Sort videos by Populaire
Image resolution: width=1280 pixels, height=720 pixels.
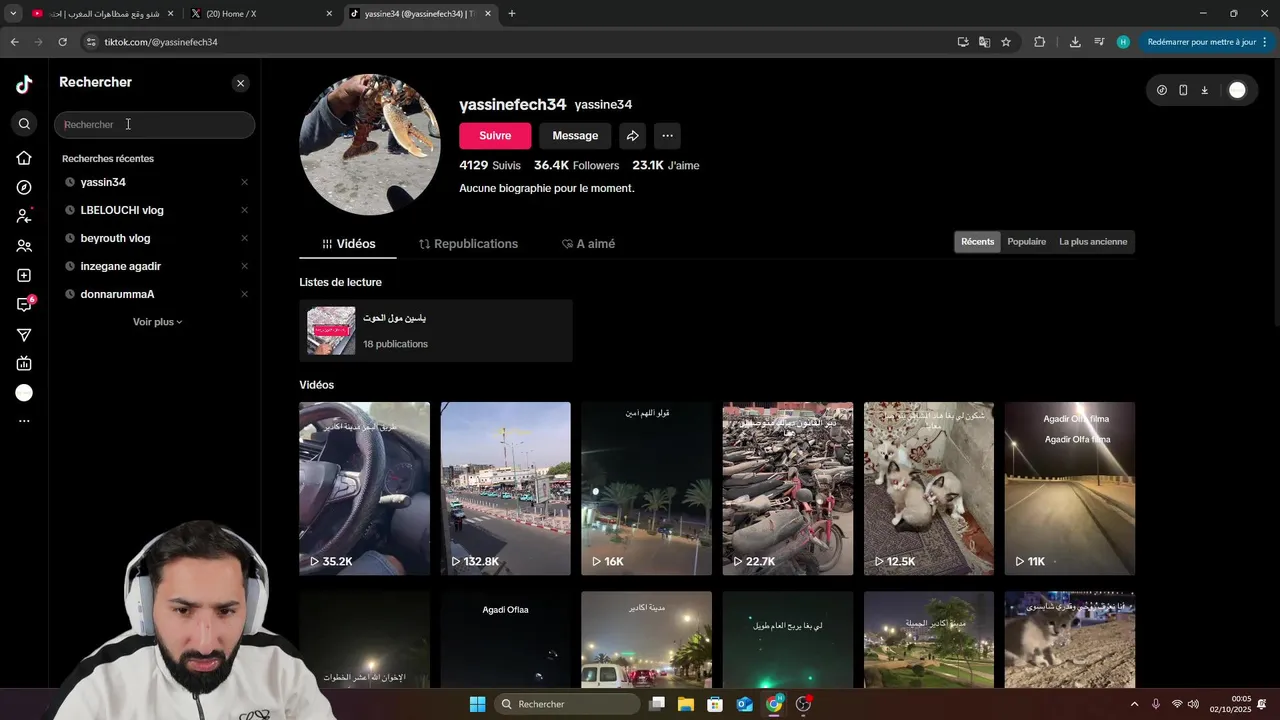[x=1026, y=242]
